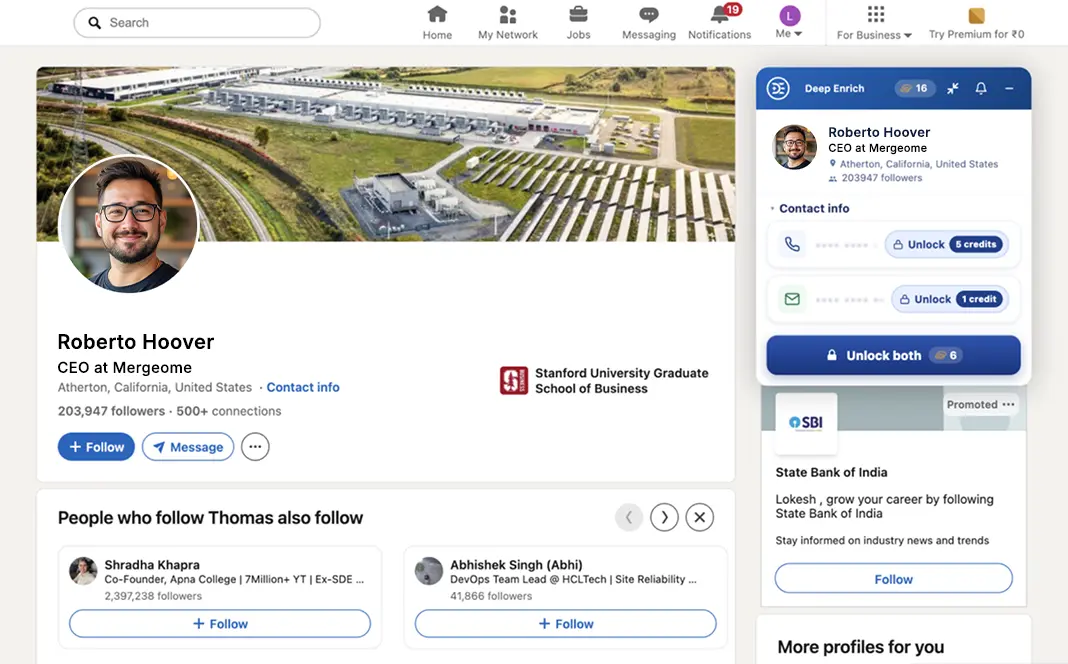Open Stanford University Graduate School of Business
Viewport: 1068px width, 664px height.
coord(621,381)
